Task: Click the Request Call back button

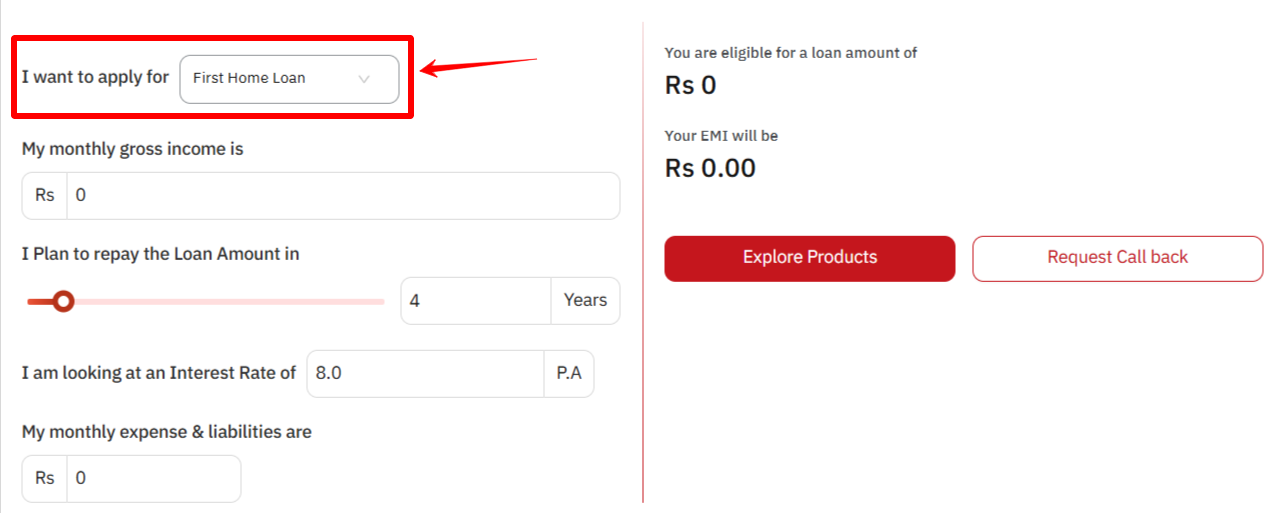Action: coord(1117,258)
